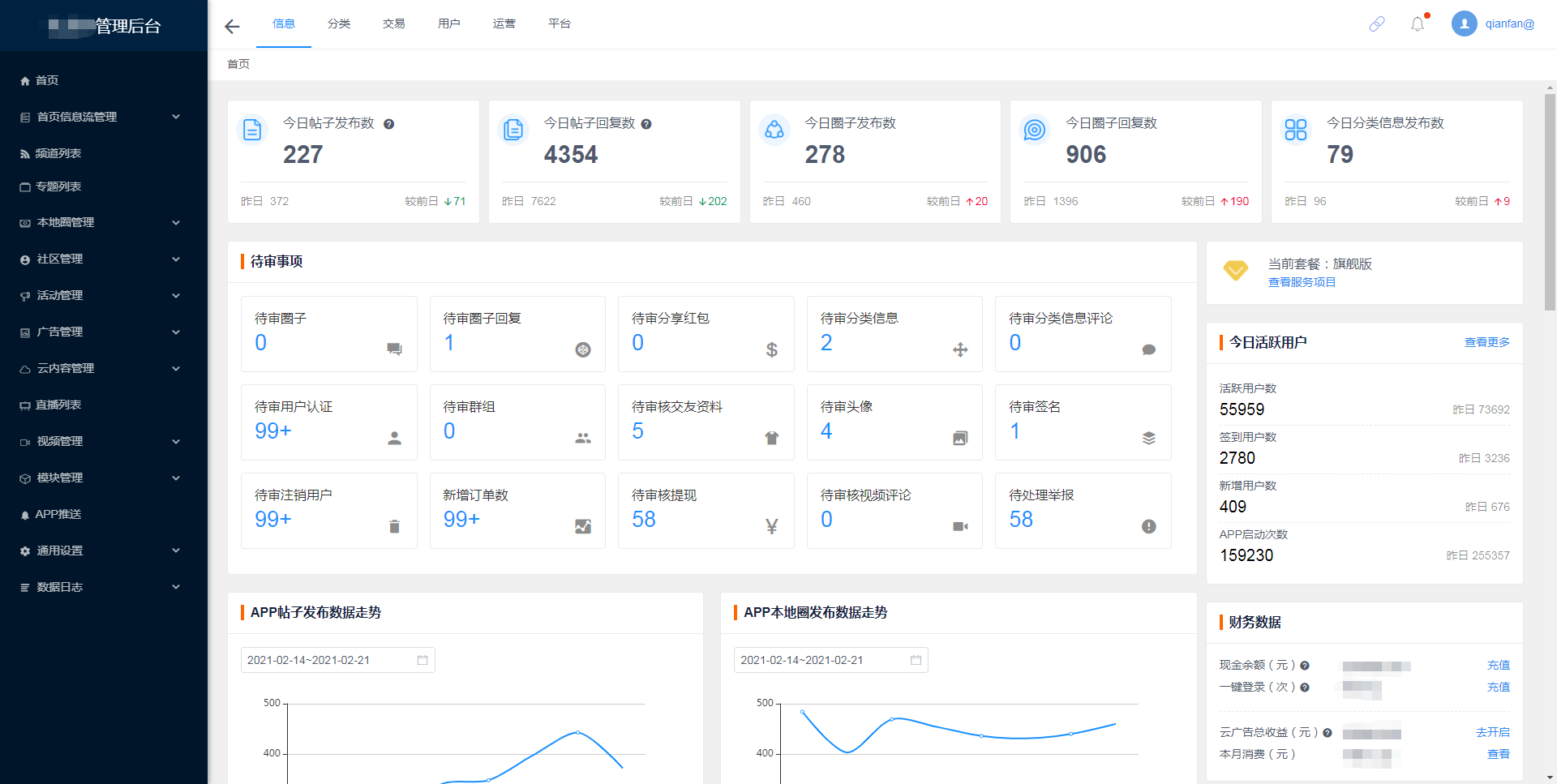
Task: Open notifications bell icon
Action: tap(1418, 24)
